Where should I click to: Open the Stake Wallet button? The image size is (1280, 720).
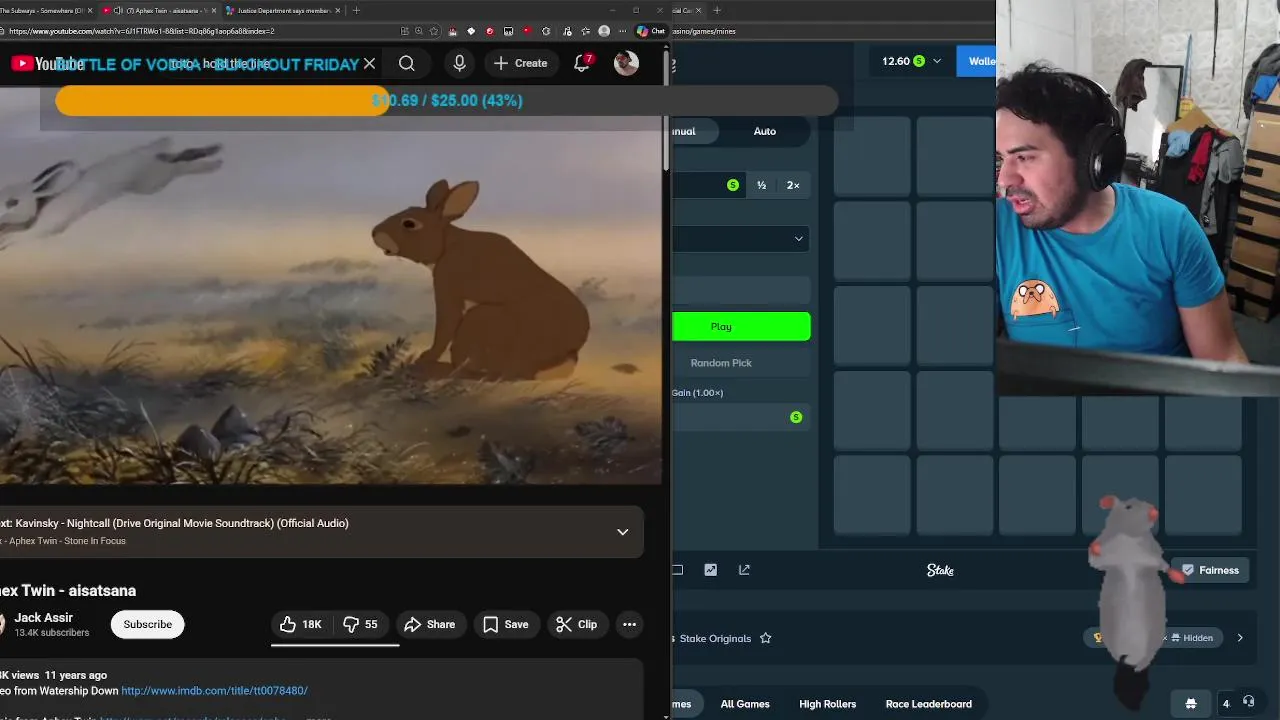977,61
